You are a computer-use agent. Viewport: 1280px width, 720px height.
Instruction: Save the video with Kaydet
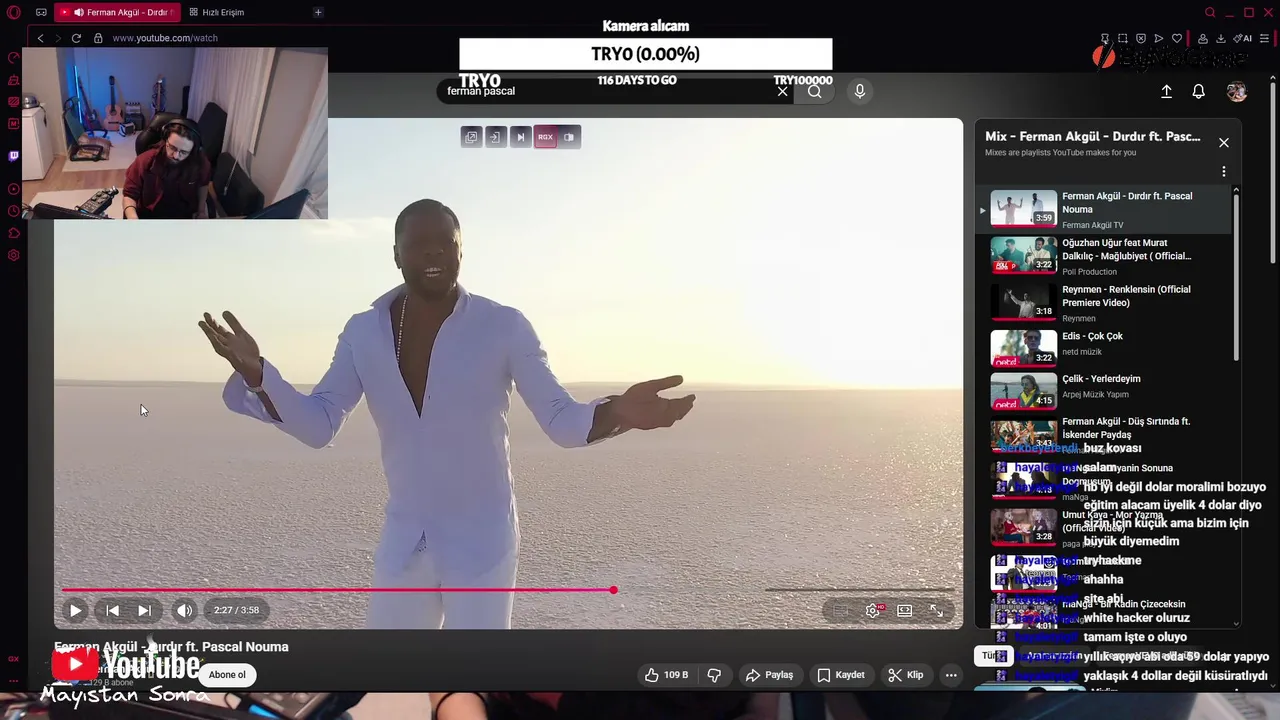point(841,675)
